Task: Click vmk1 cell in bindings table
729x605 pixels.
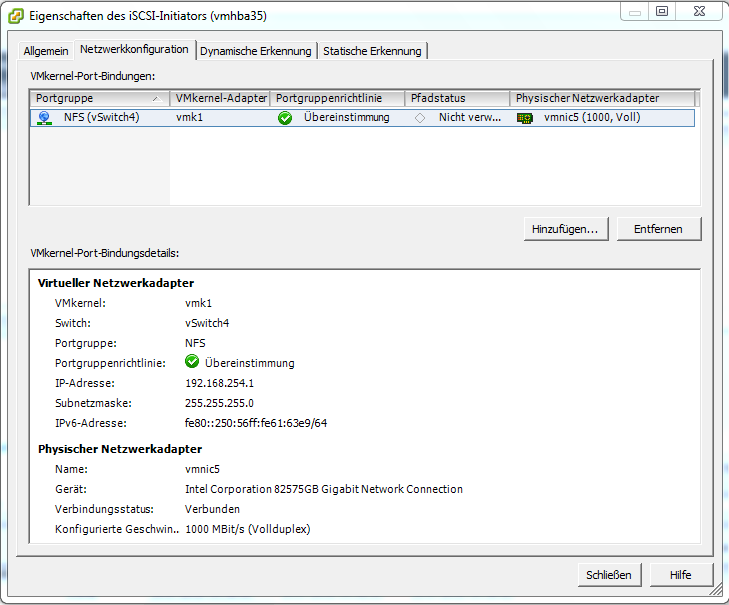Action: click(x=190, y=118)
